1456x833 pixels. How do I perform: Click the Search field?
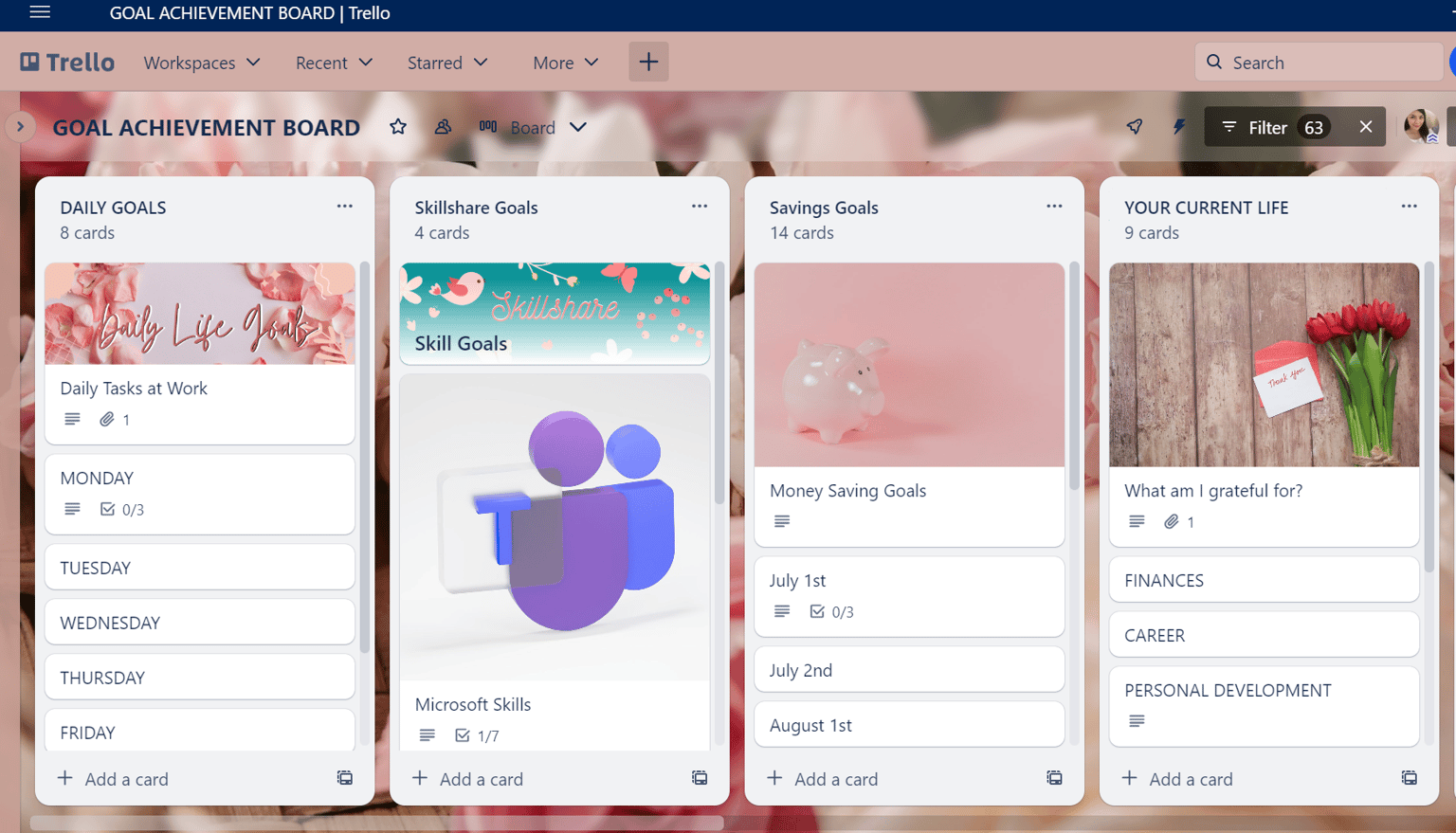[x=1318, y=63]
